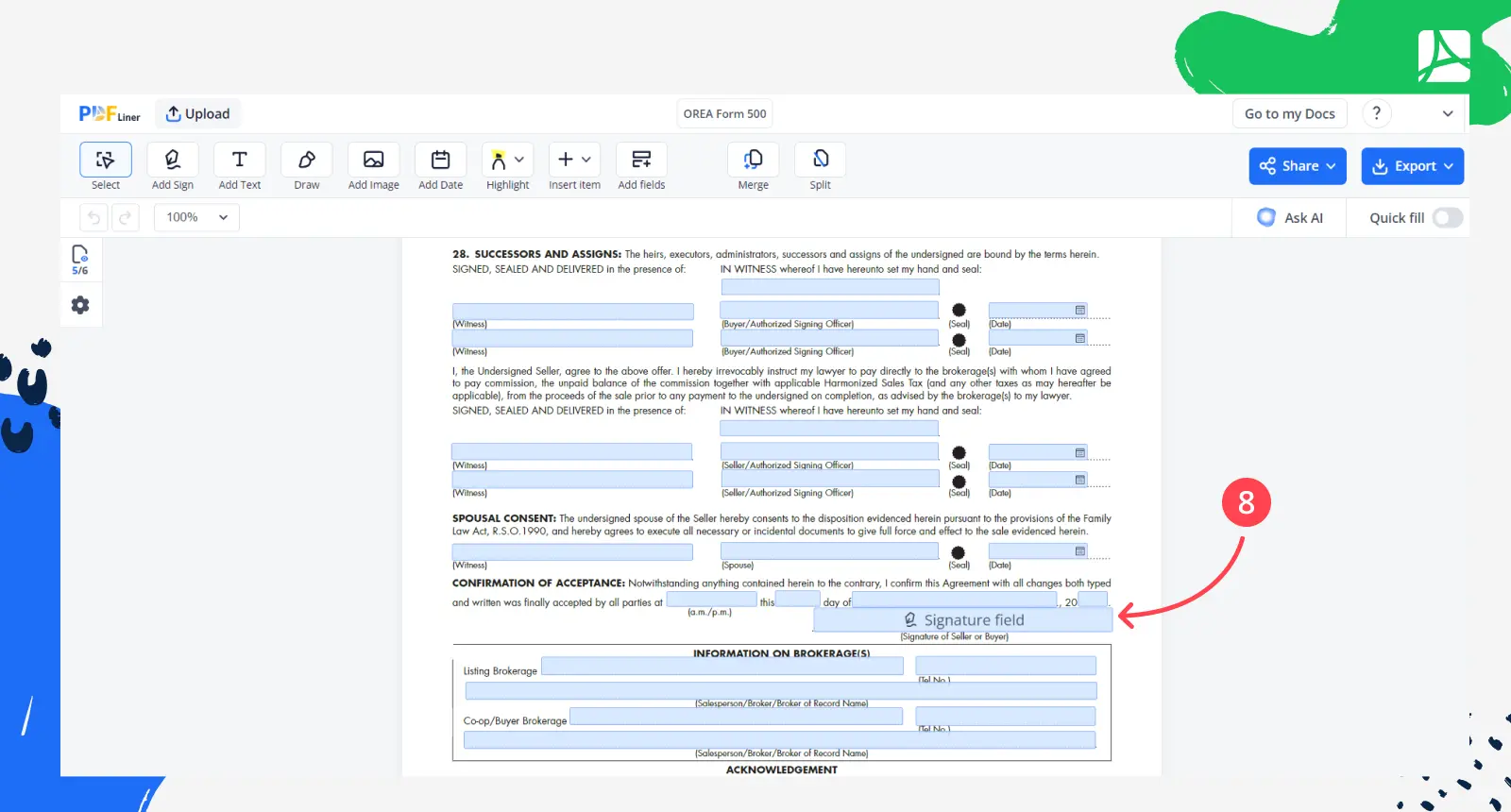
Task: Click the first Buyer Witness field
Action: (573, 312)
